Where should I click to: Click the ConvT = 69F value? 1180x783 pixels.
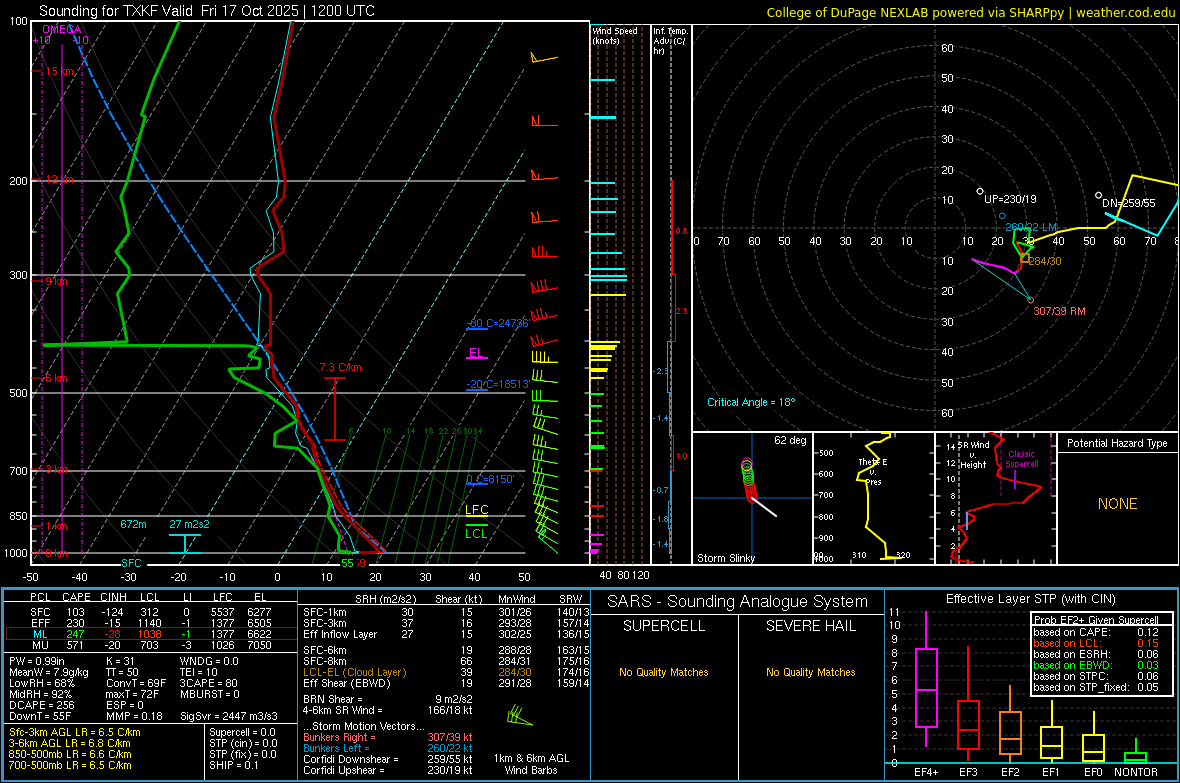click(135, 683)
